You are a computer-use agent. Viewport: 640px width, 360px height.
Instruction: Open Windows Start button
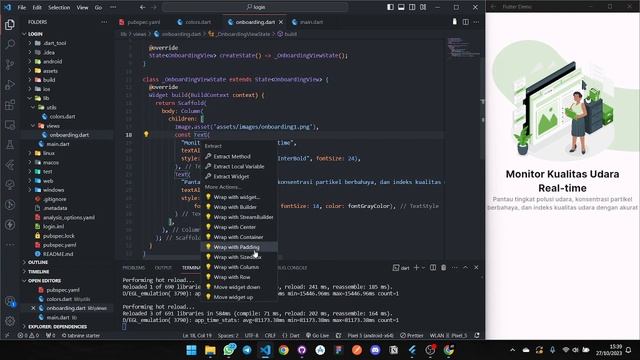pos(191,350)
